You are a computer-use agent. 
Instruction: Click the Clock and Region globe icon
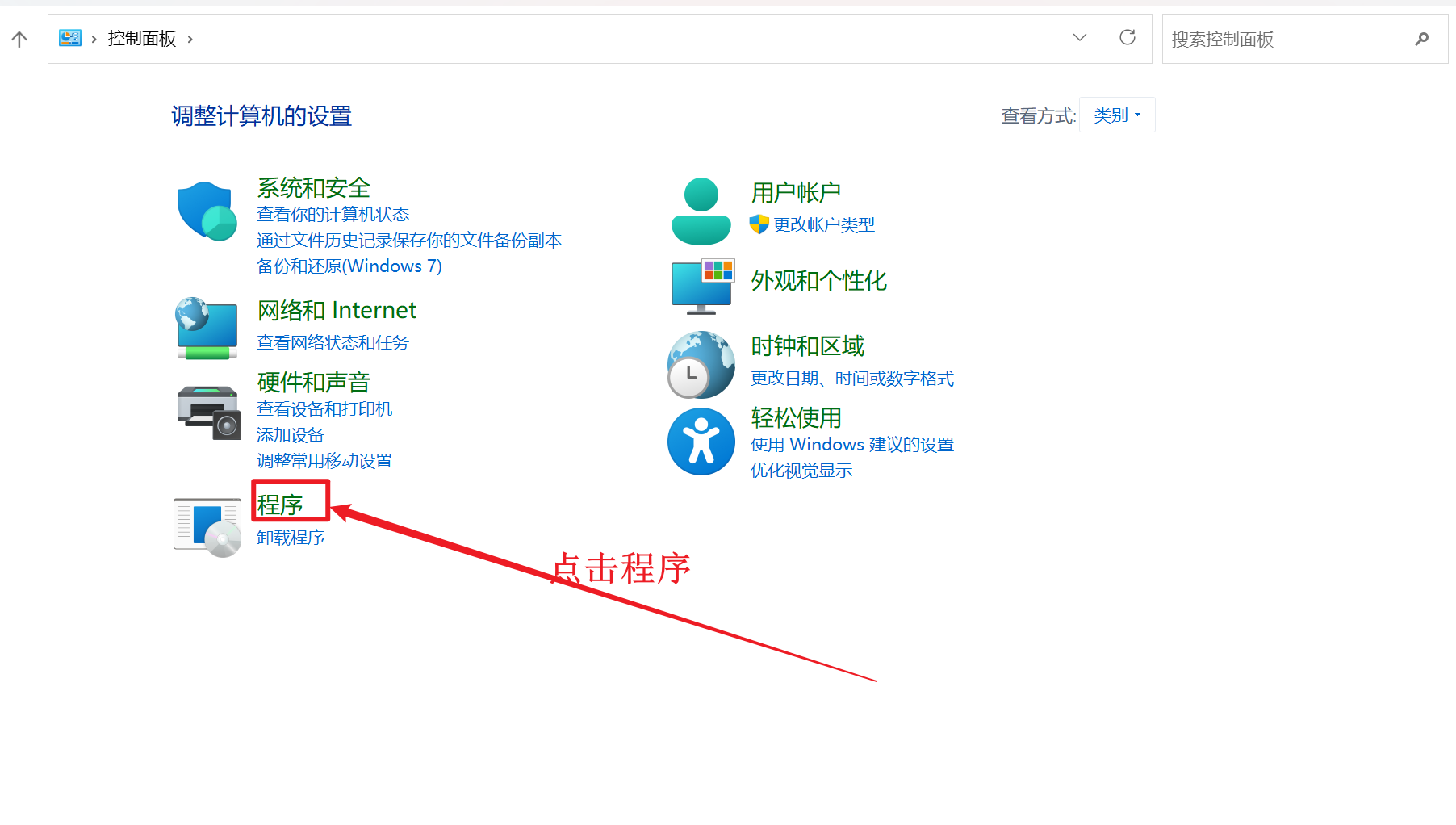[701, 365]
